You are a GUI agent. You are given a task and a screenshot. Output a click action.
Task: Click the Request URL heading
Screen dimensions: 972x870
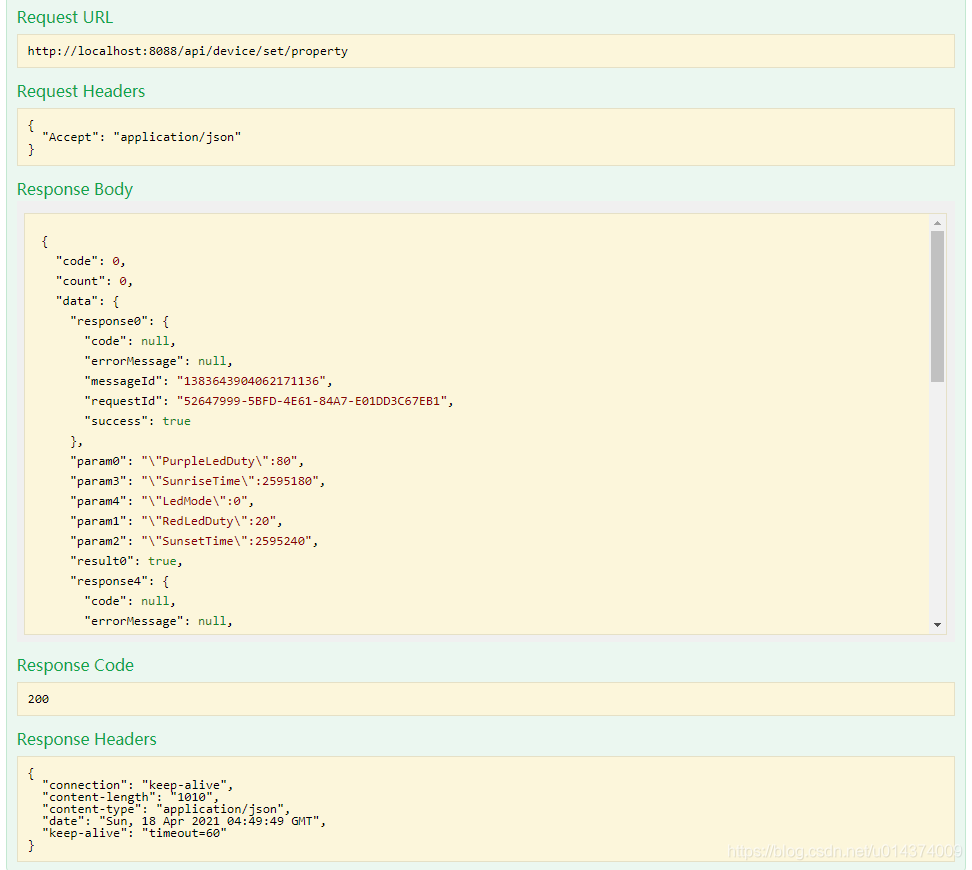click(x=65, y=17)
